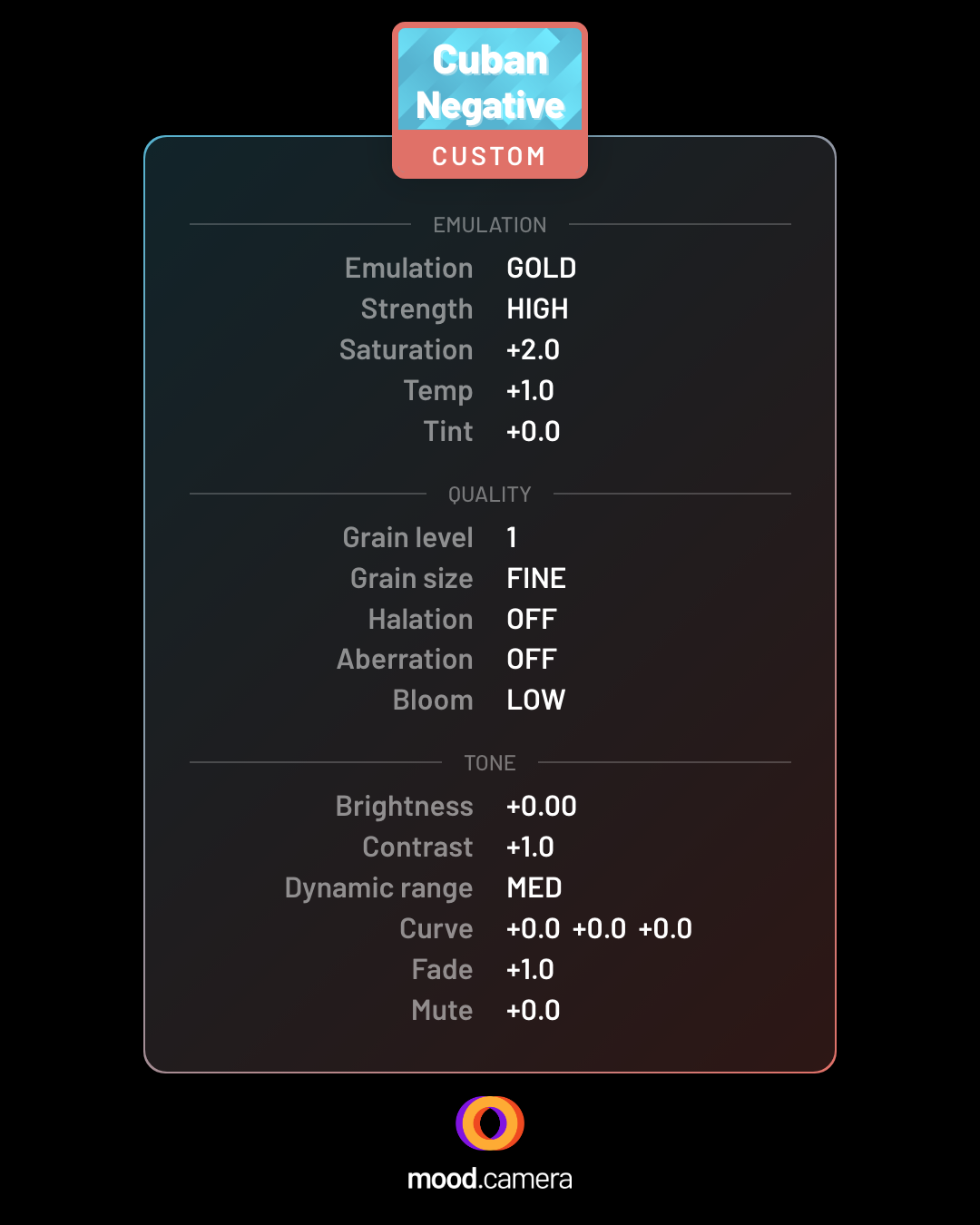Open the mood.camera text link

[x=490, y=1179]
